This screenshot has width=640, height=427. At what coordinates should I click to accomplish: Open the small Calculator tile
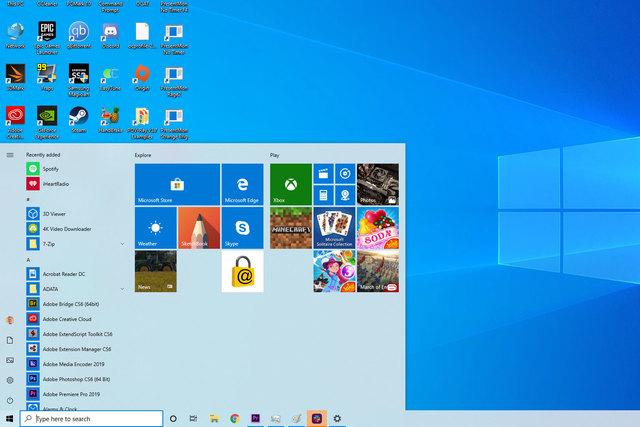pos(323,196)
